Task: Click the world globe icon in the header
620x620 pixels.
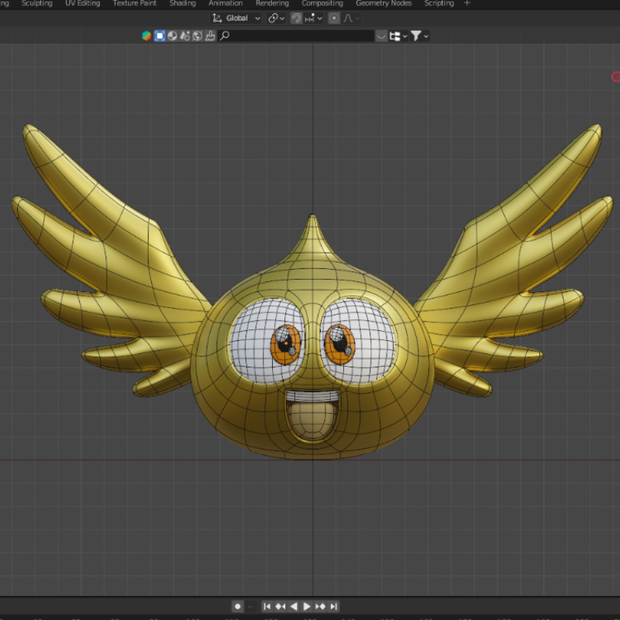Action: 197,36
